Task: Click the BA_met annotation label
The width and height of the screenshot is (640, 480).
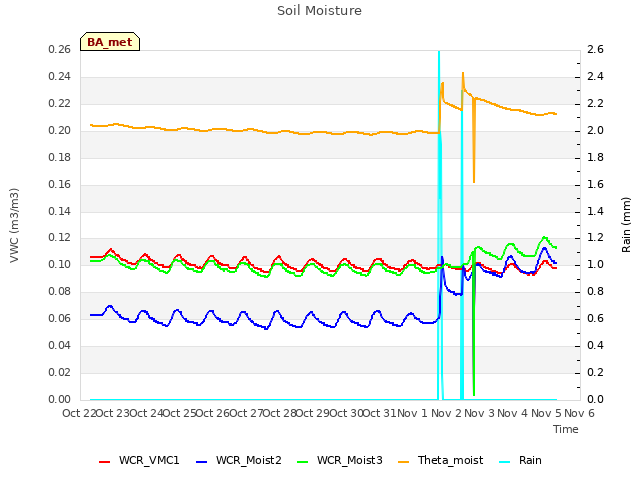Action: click(110, 42)
